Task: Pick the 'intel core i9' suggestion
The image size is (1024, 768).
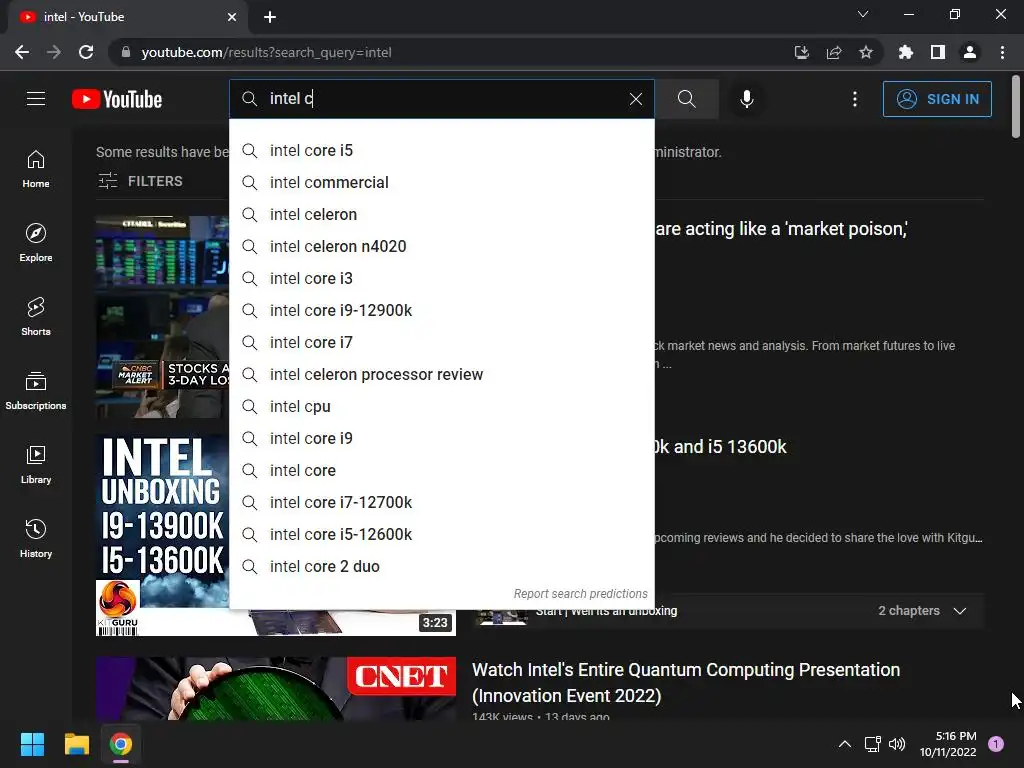Action: click(x=441, y=438)
